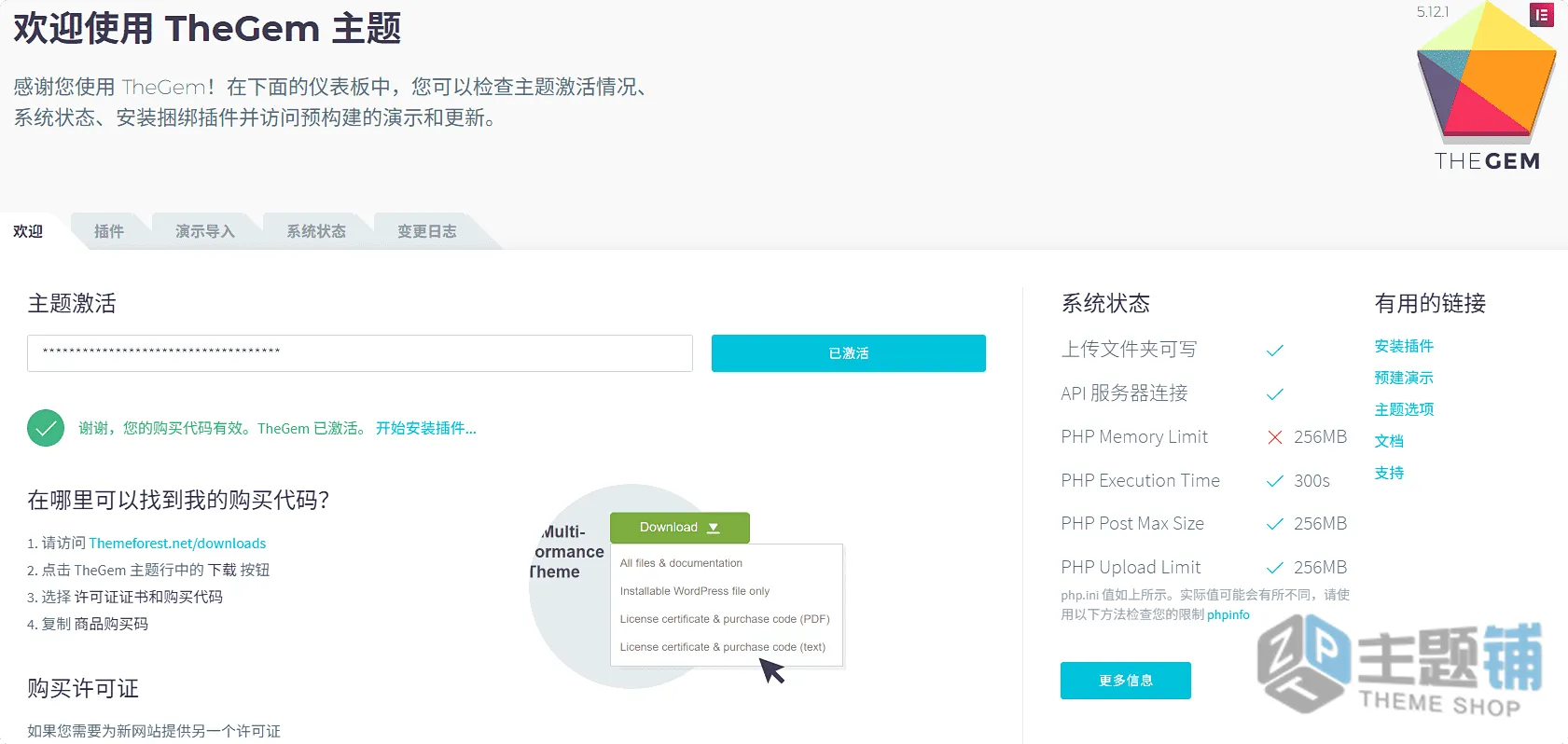The height and width of the screenshot is (744, 1568).
Task: Click the 256MB PHP Post Max Size value
Action: 1320,524
